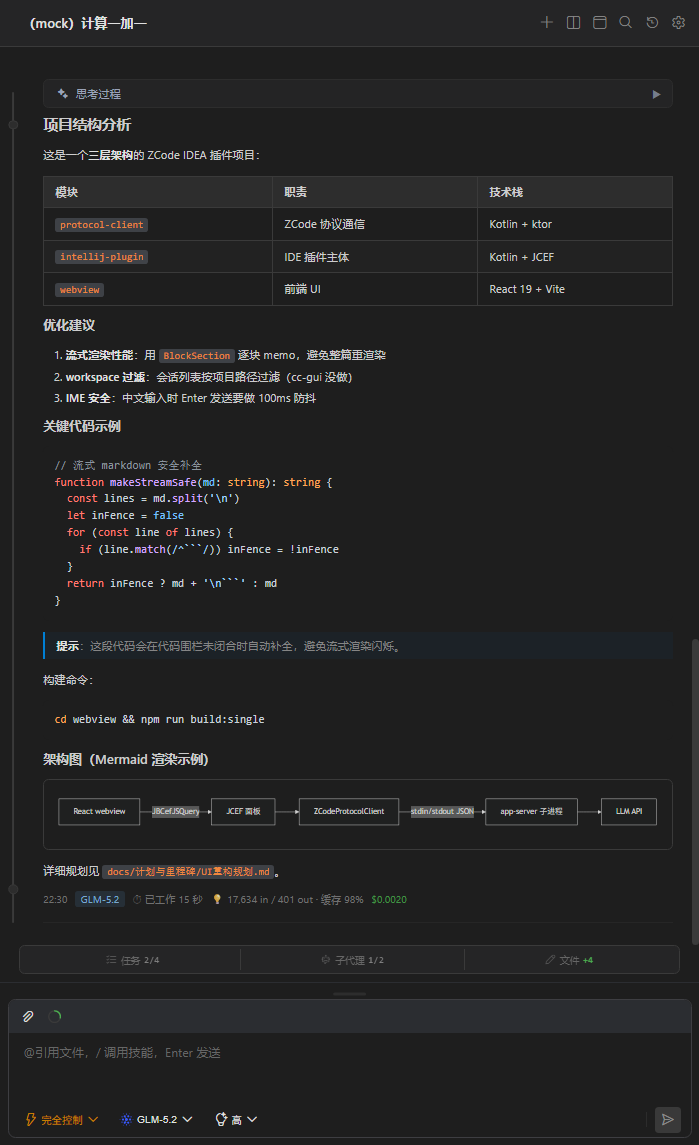Image resolution: width=699 pixels, height=1145 pixels.
Task: Switch to the 文件 +4 tab
Action: [571, 960]
